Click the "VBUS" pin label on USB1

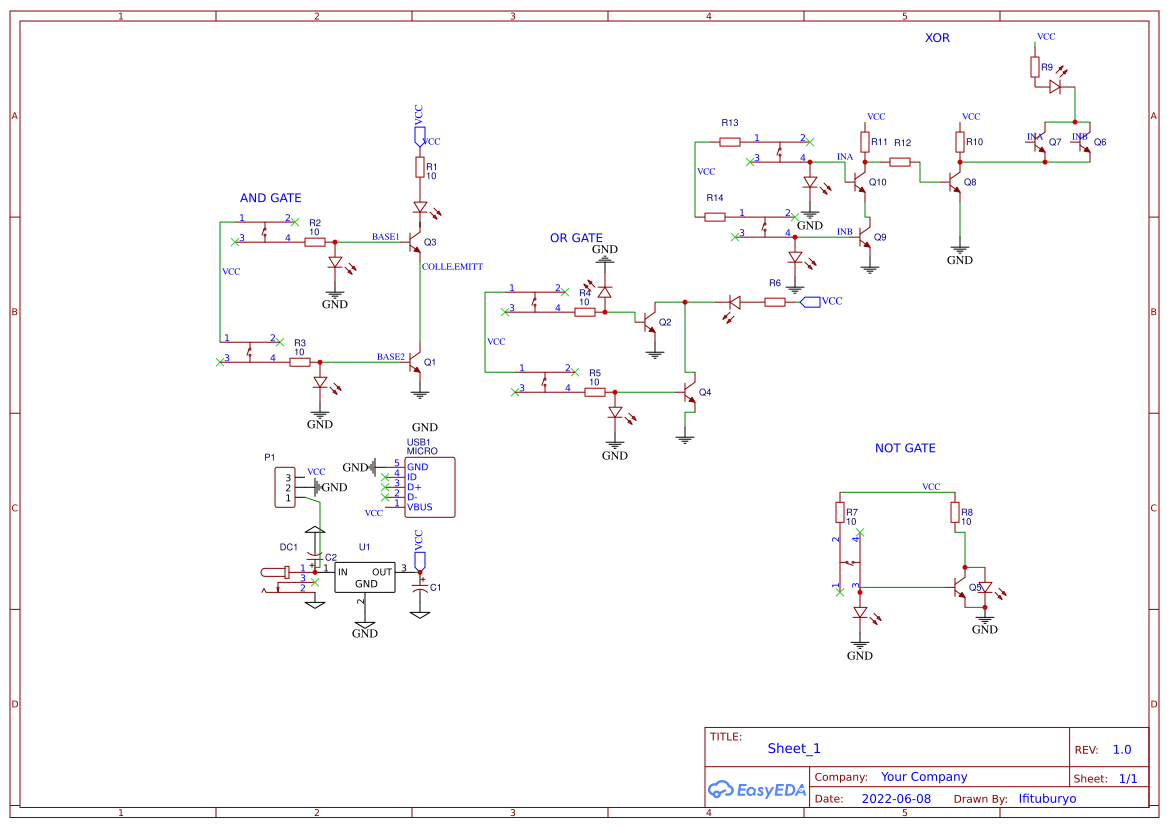420,508
